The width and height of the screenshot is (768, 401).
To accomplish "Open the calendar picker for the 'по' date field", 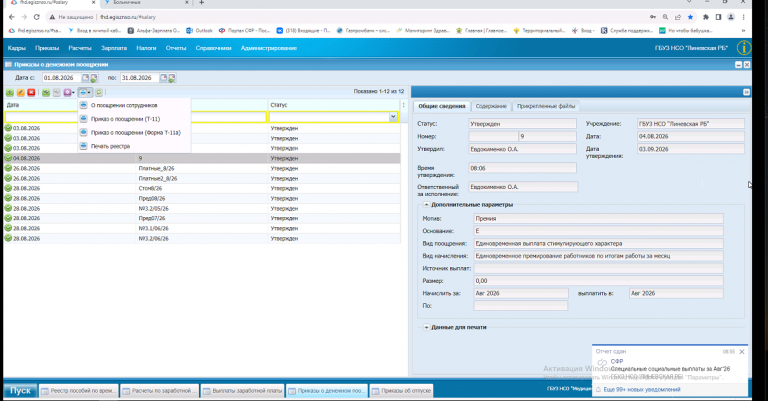I will click(164, 78).
